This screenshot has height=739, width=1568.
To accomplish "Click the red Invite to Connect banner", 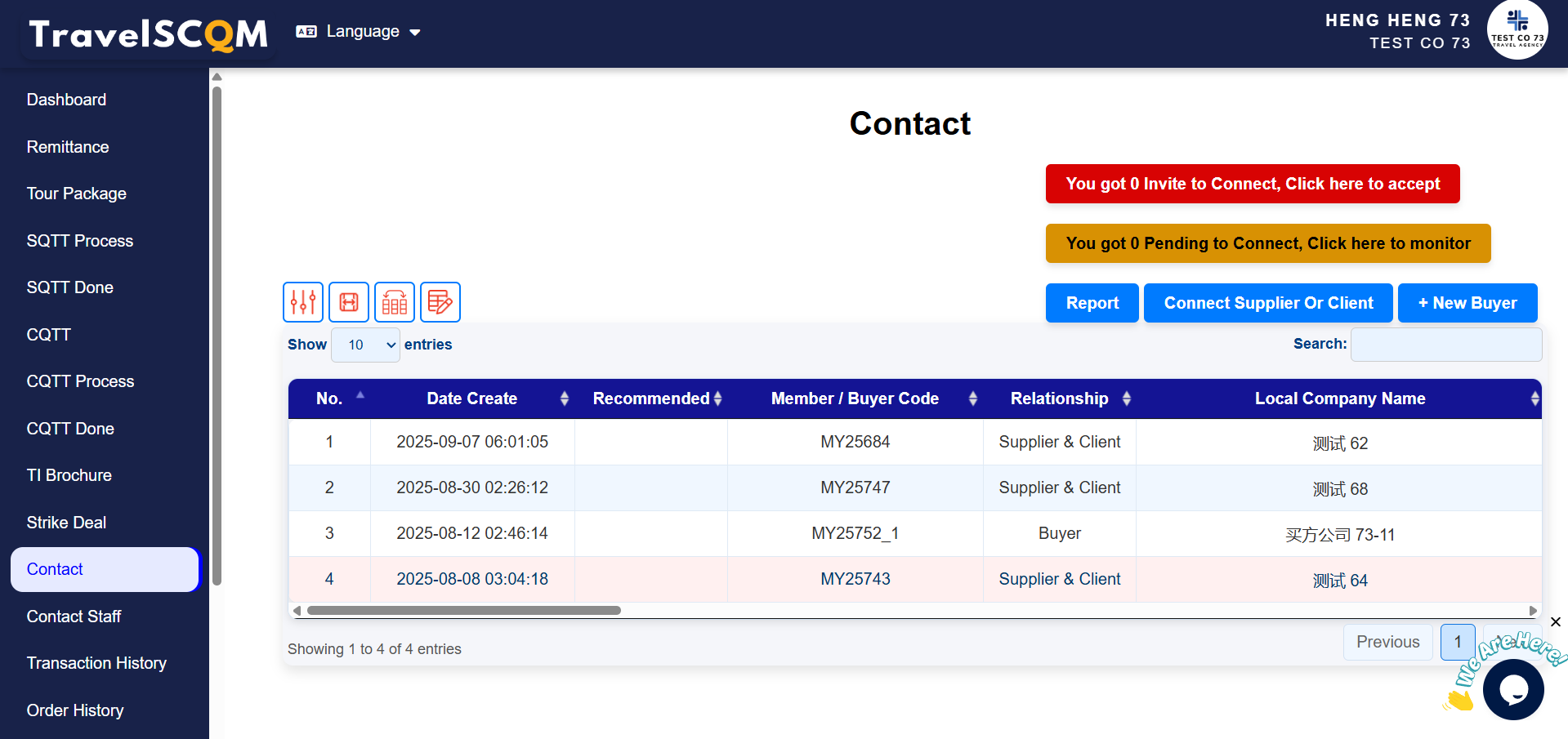I will (x=1252, y=184).
